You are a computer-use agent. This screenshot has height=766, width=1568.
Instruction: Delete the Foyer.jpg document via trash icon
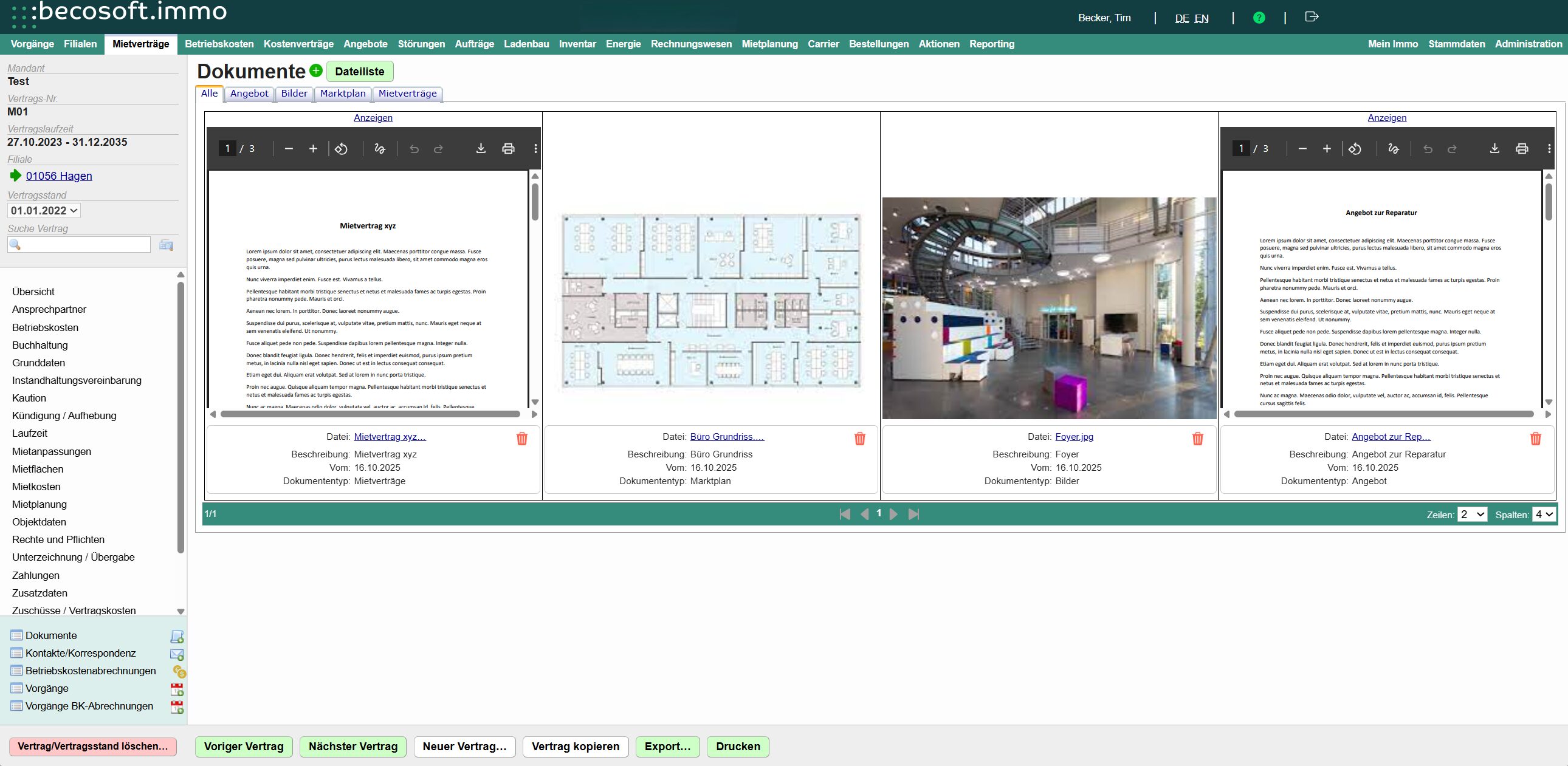click(x=1197, y=438)
